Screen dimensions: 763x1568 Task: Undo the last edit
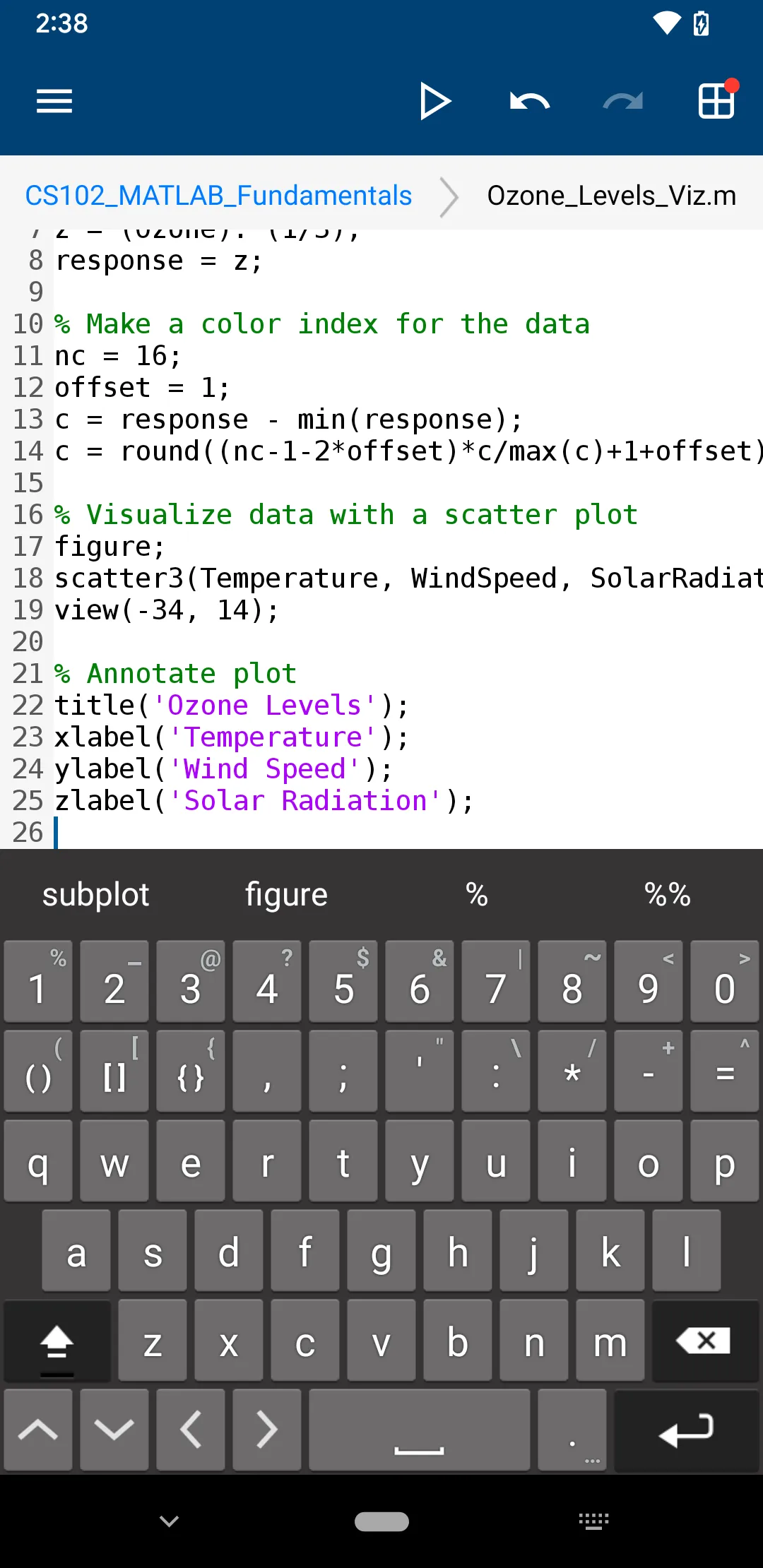tap(529, 101)
